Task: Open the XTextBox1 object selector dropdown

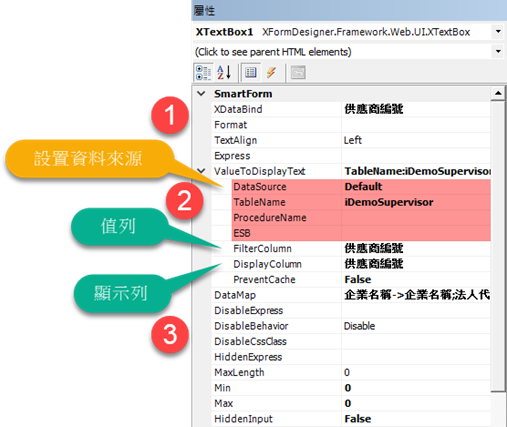Action: click(498, 32)
